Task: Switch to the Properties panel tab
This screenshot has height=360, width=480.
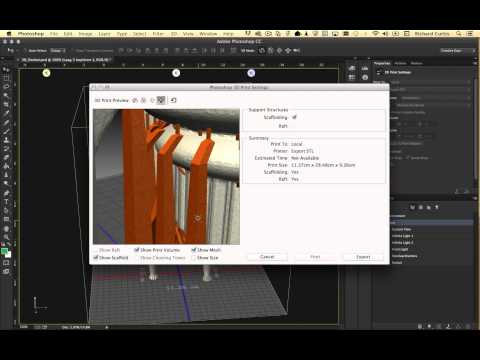Action: (x=382, y=63)
